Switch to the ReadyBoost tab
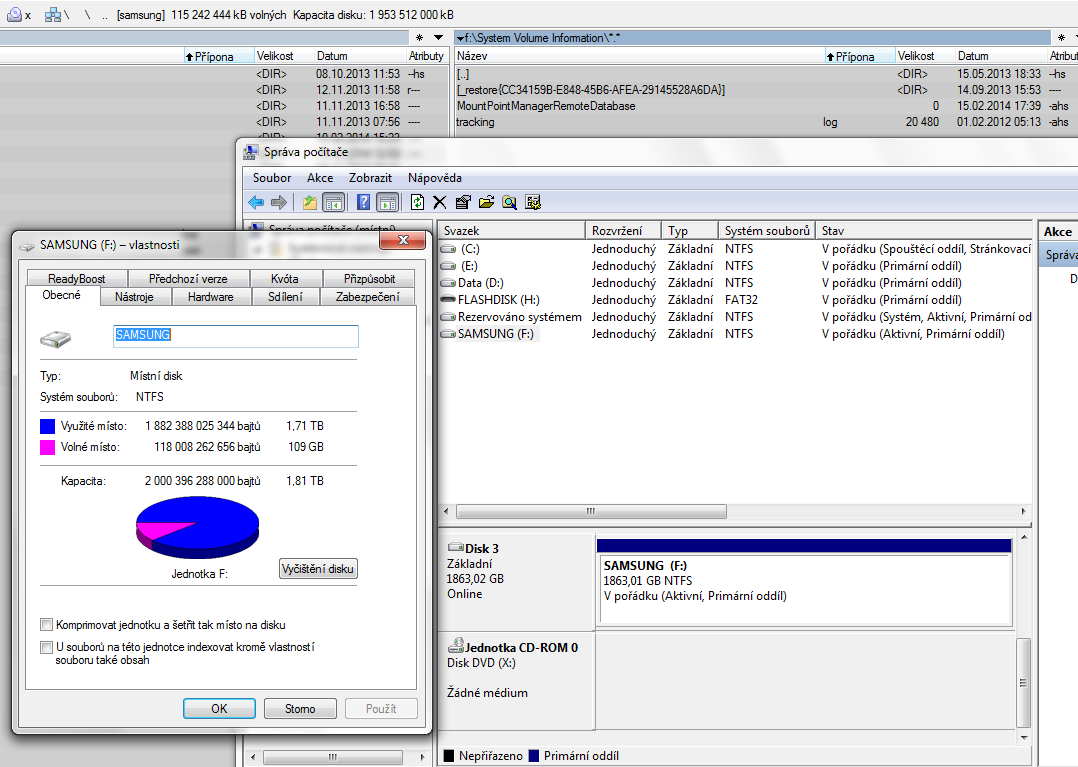 click(x=77, y=278)
